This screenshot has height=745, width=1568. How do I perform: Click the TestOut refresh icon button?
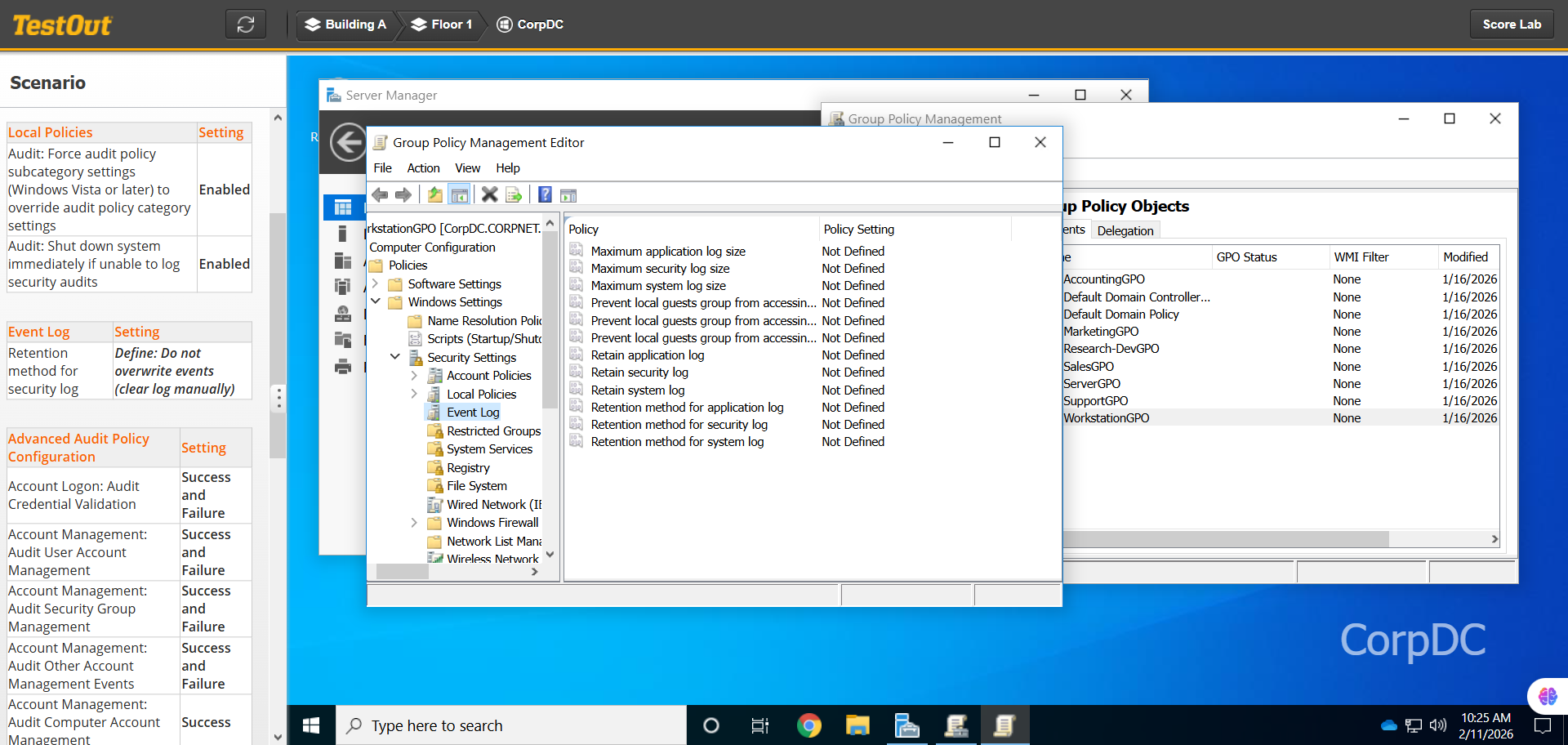point(245,25)
